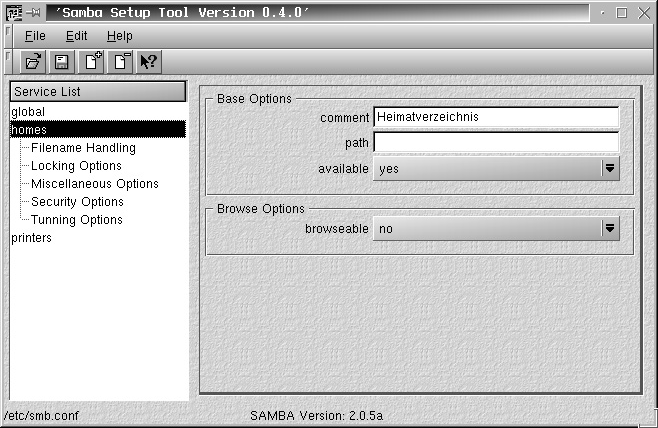
Task: Select printers in the service list
Action: tap(32, 238)
